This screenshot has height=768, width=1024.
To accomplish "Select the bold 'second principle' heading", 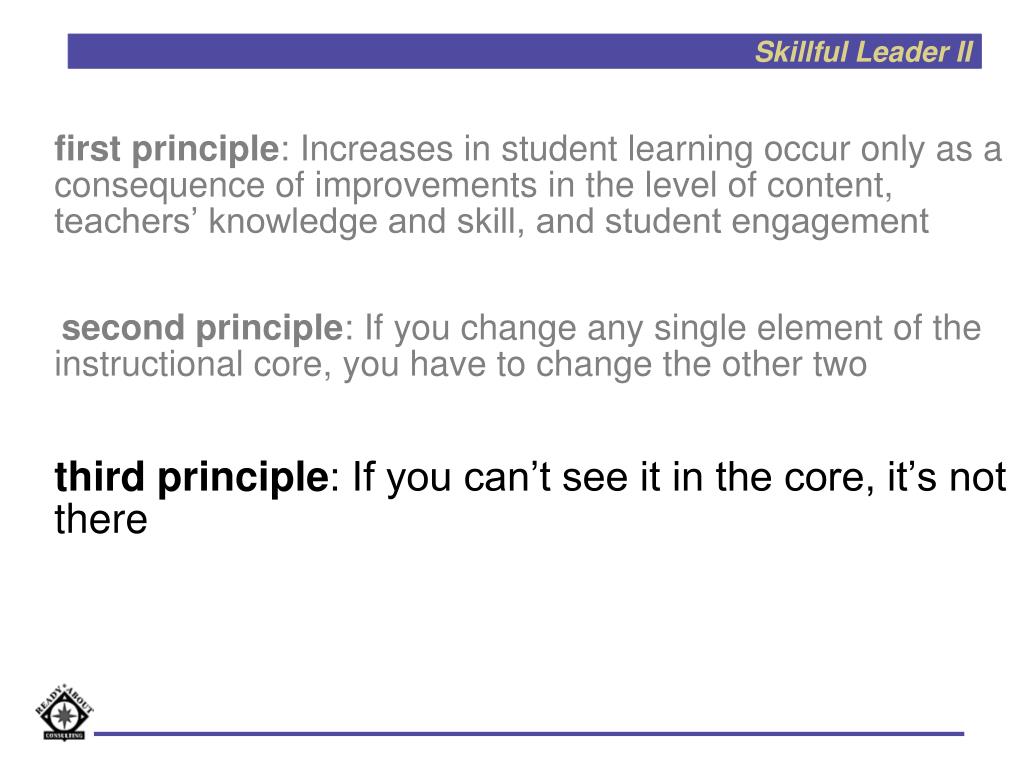I will 202,328.
